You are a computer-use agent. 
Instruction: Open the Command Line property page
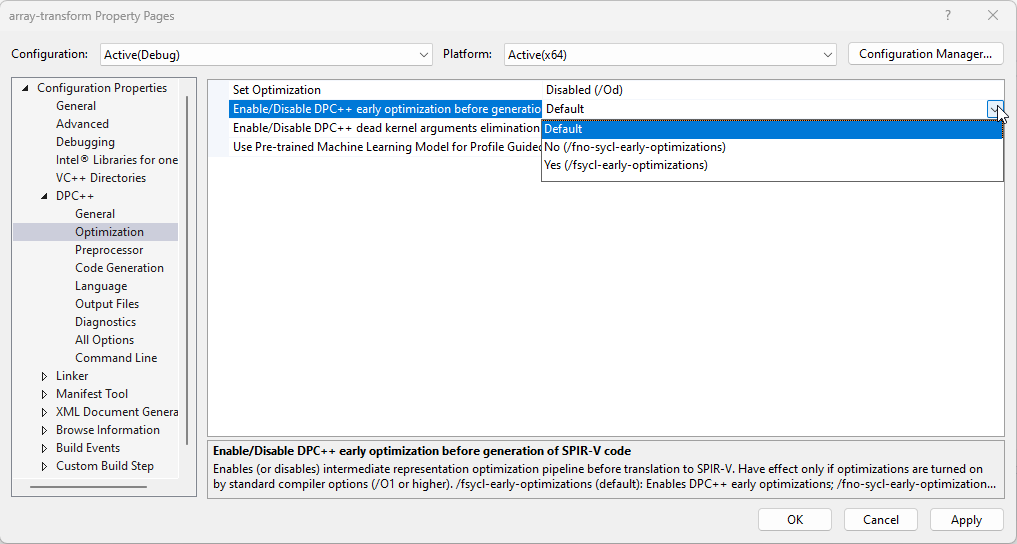[x=116, y=358]
